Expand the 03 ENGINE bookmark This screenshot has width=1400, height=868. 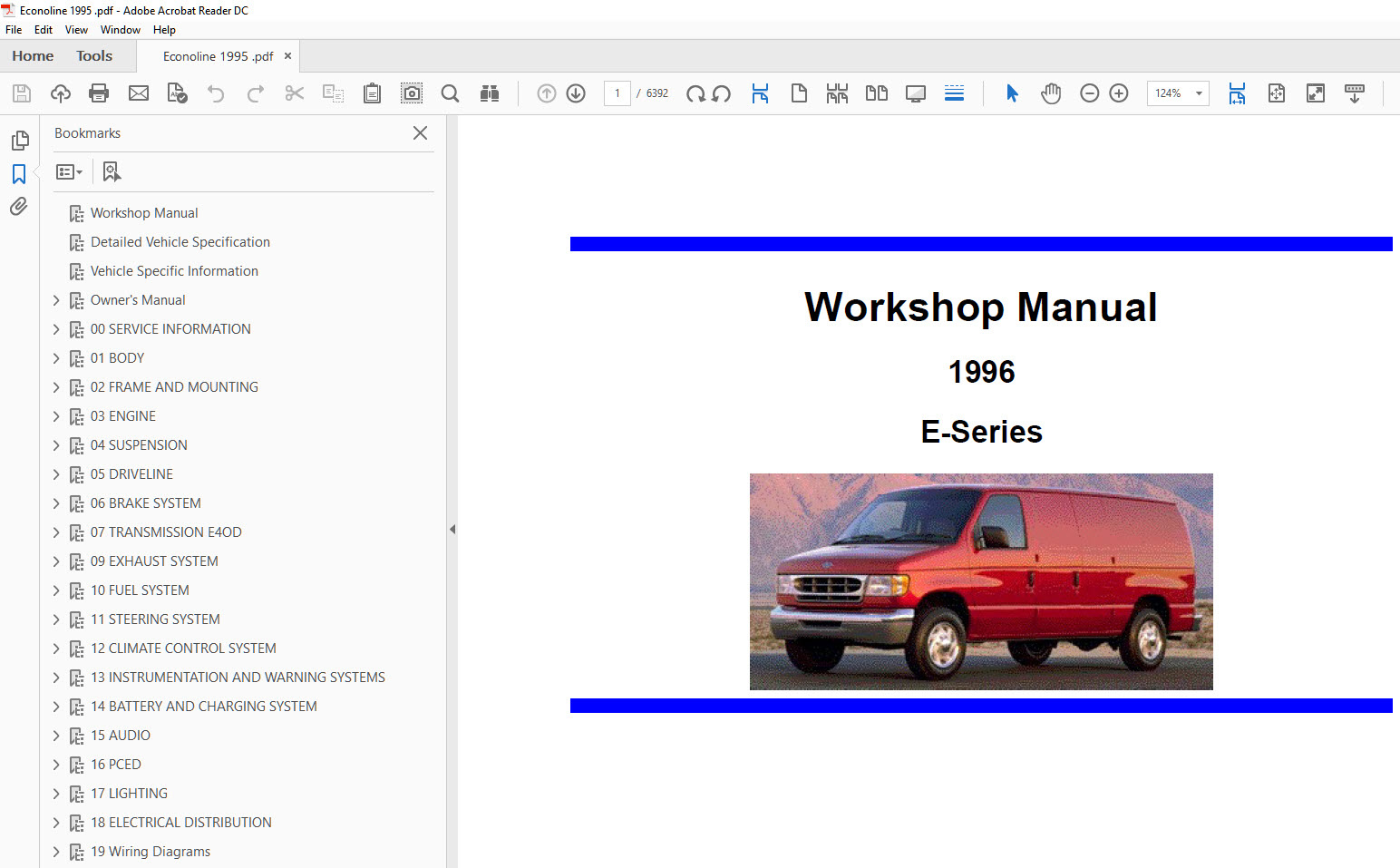click(x=56, y=416)
